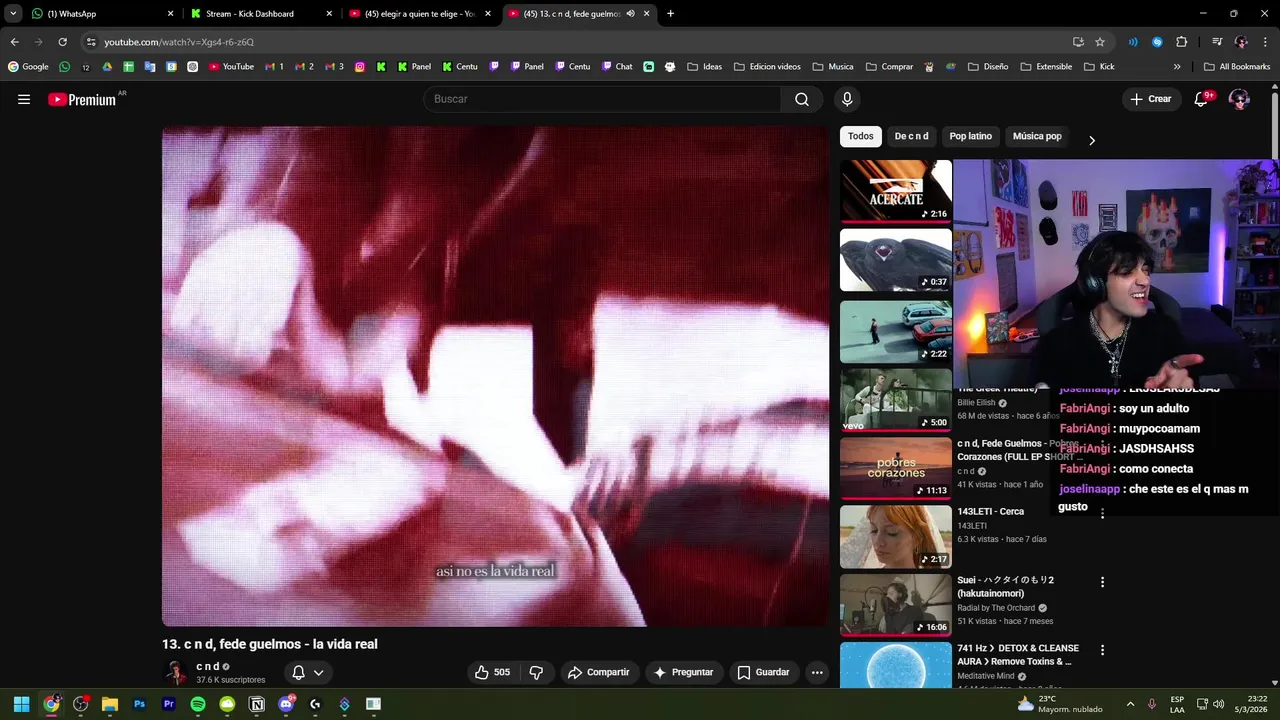Viewport: 1280px width, 720px height.
Task: Open a new Chrome tab
Action: coord(670,14)
